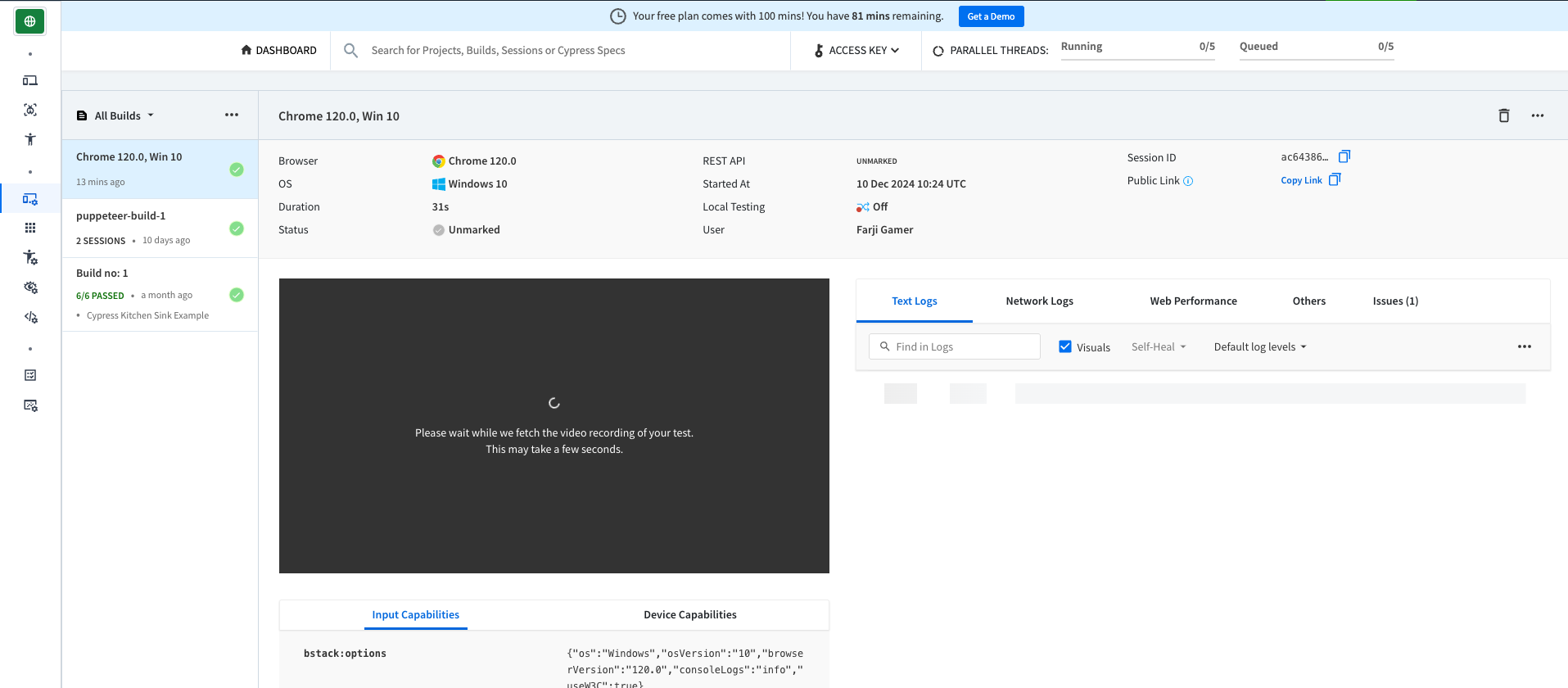Viewport: 1568px width, 688px height.
Task: Click the Dashboard home icon
Action: tap(246, 50)
